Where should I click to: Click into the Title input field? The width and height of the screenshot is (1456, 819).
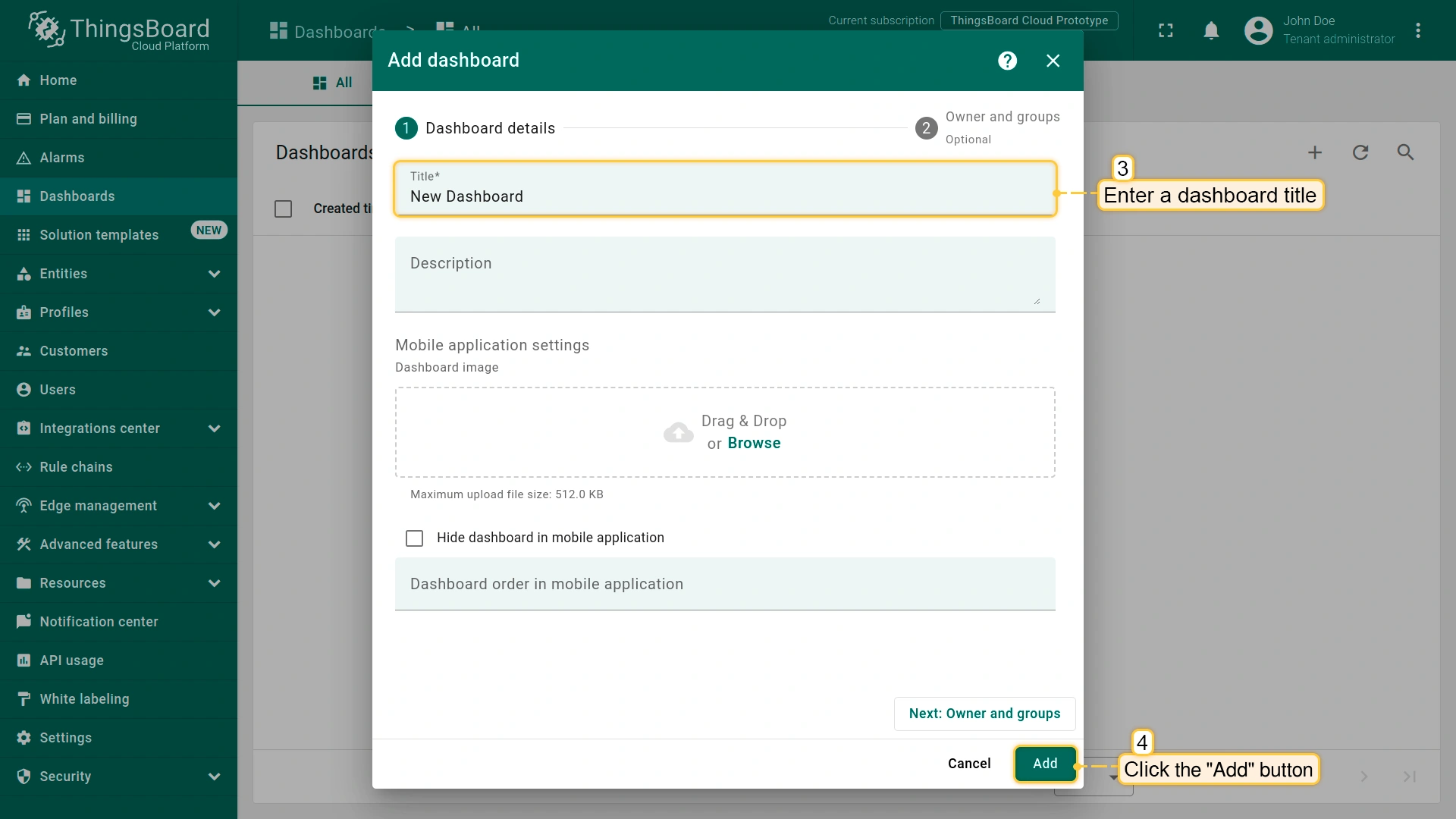click(x=724, y=196)
